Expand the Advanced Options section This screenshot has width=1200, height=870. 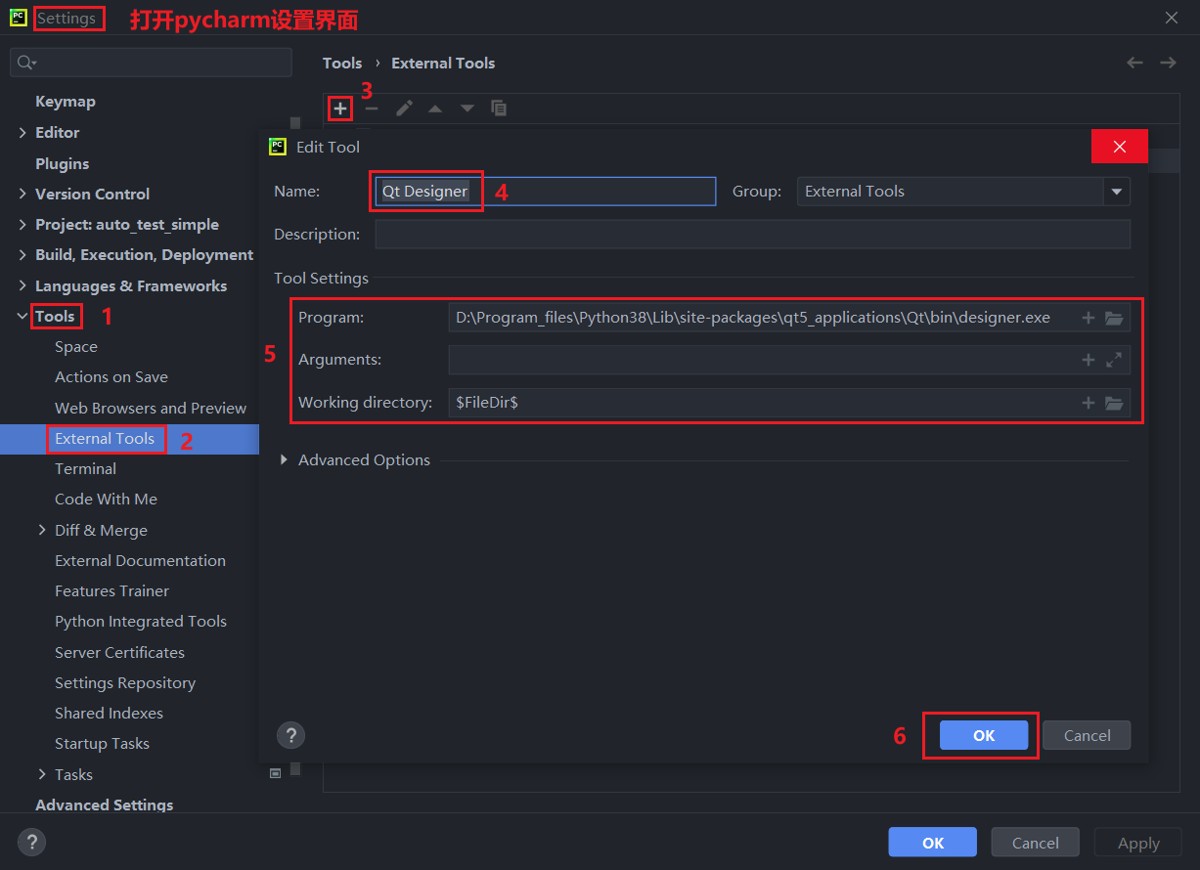284,460
